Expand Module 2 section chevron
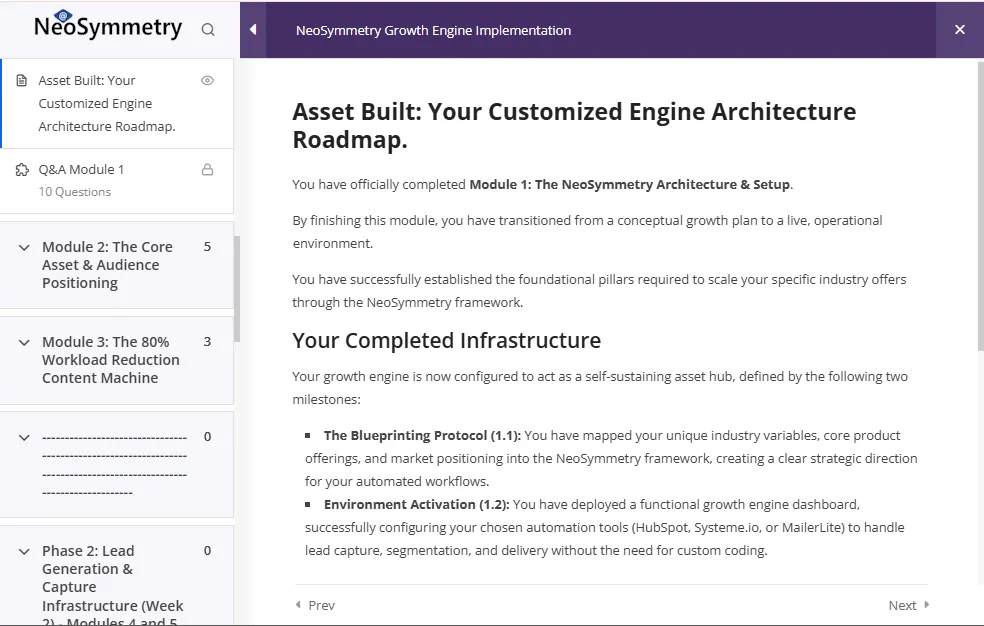Screen dimensions: 984x626 coord(24,247)
